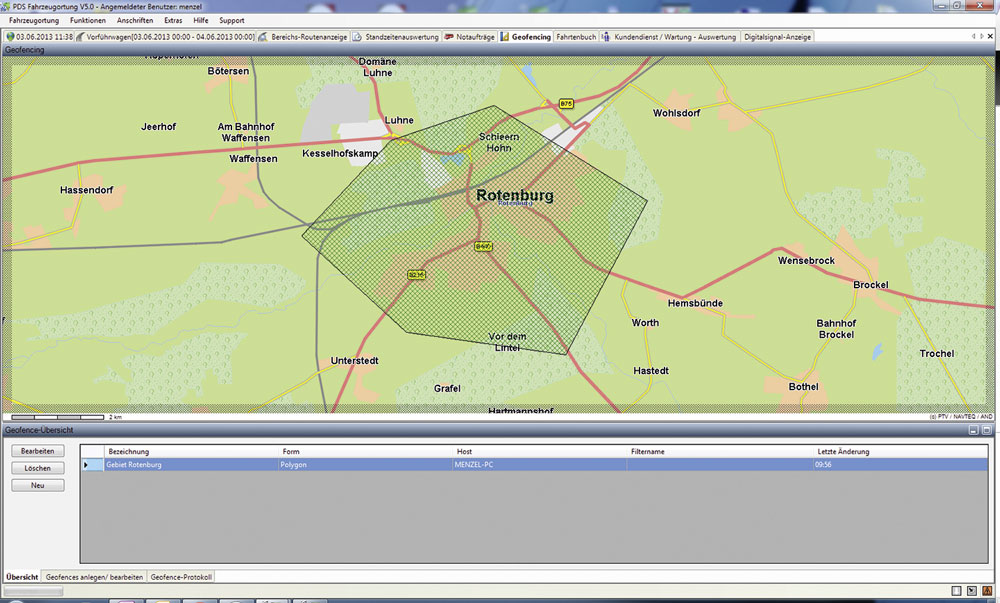
Task: Sort by the Letzte Änderung column header
Action: (x=900, y=451)
